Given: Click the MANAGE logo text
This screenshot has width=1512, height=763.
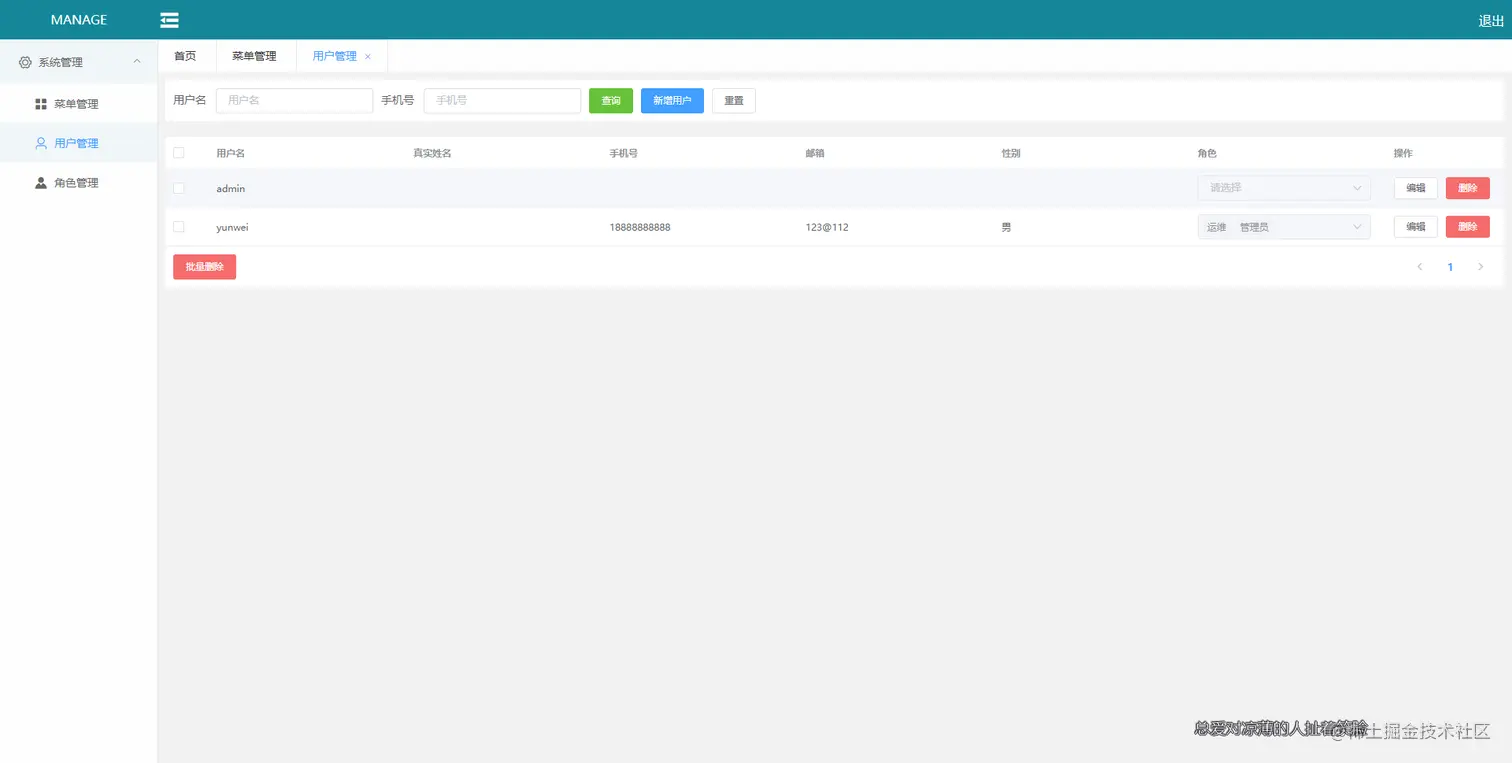Looking at the screenshot, I should click(79, 20).
